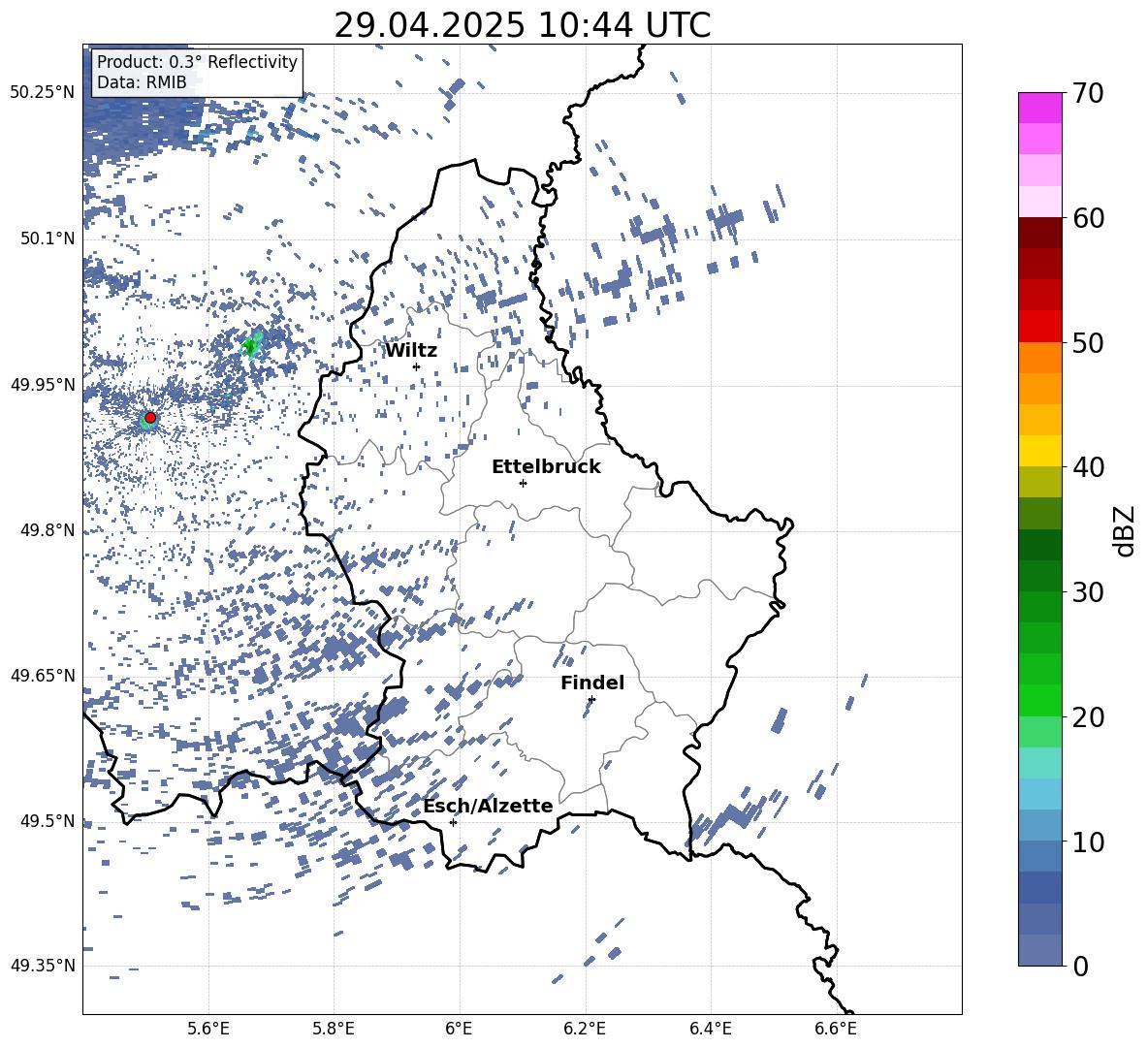Click the green high-reflectivity echo west of Wiltz
This screenshot has height=1048, width=1148.
(251, 346)
